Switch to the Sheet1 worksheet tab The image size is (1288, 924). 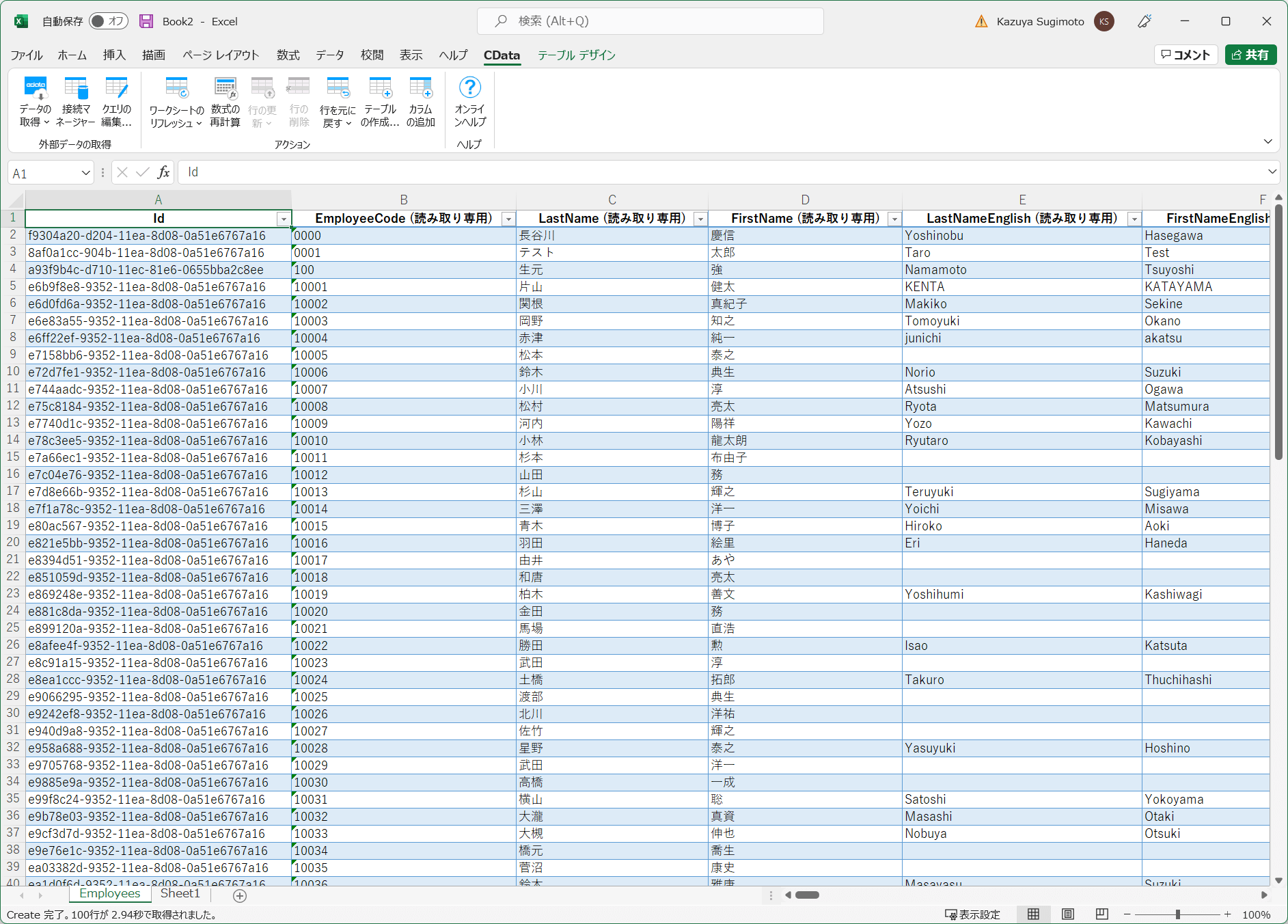pos(180,894)
